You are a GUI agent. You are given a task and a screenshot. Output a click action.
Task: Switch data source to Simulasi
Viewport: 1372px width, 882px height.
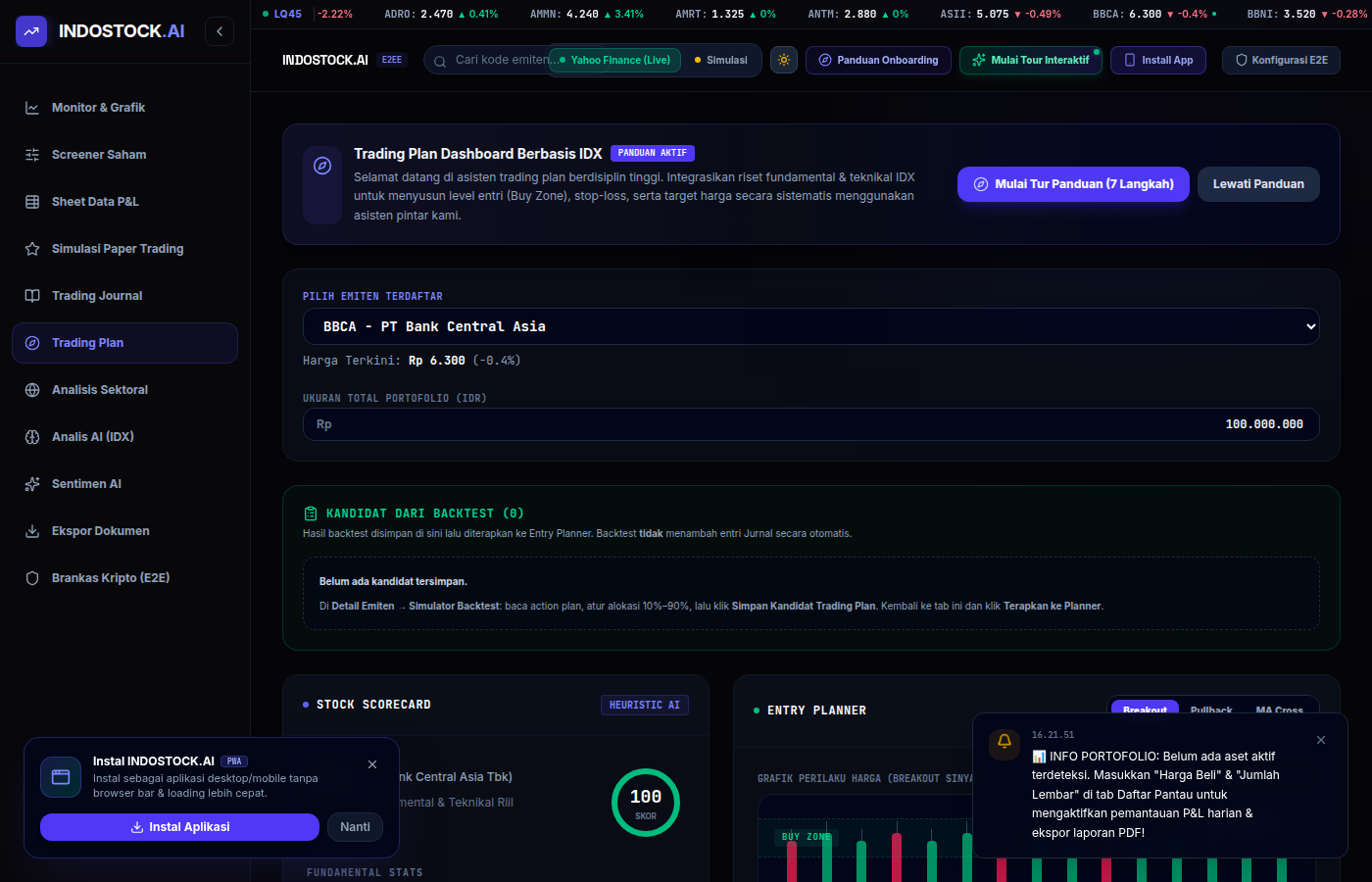tap(720, 60)
